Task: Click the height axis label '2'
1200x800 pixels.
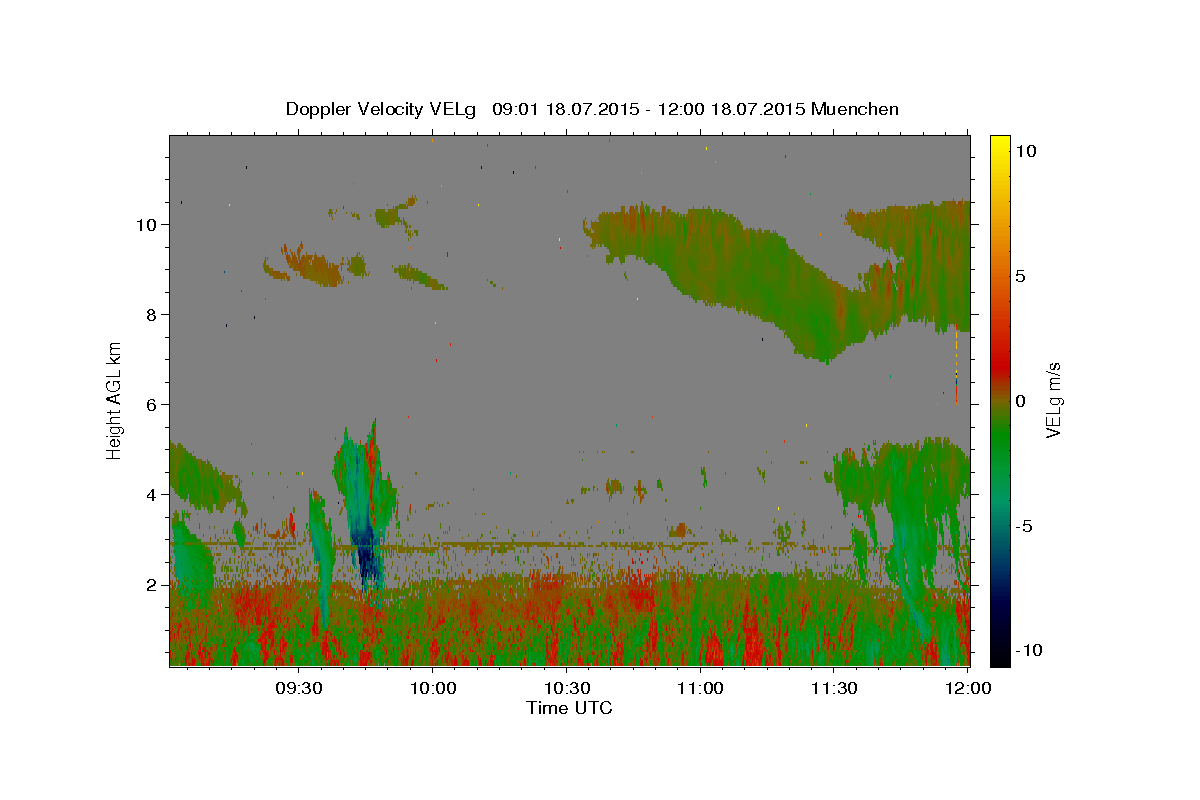Action: [x=151, y=585]
